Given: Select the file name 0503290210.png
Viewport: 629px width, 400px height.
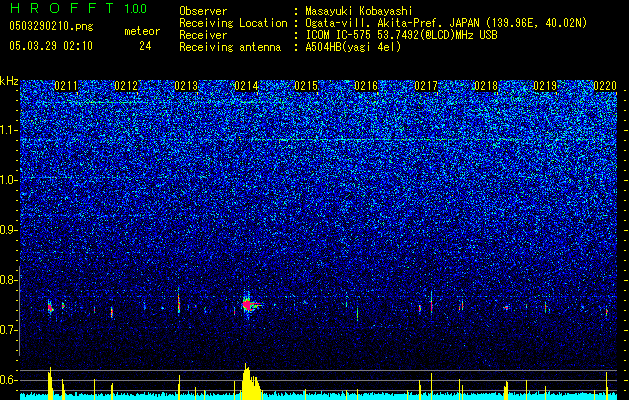Looking at the screenshot, I should click(x=51, y=26).
